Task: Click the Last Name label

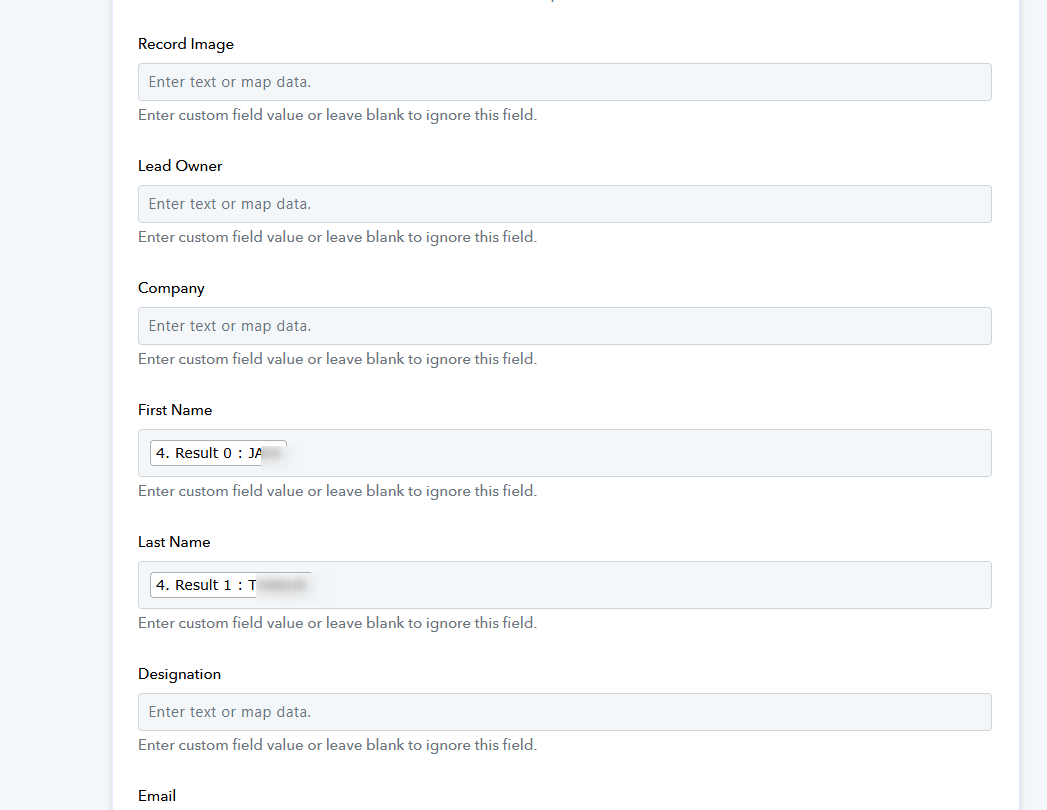Action: click(x=174, y=542)
